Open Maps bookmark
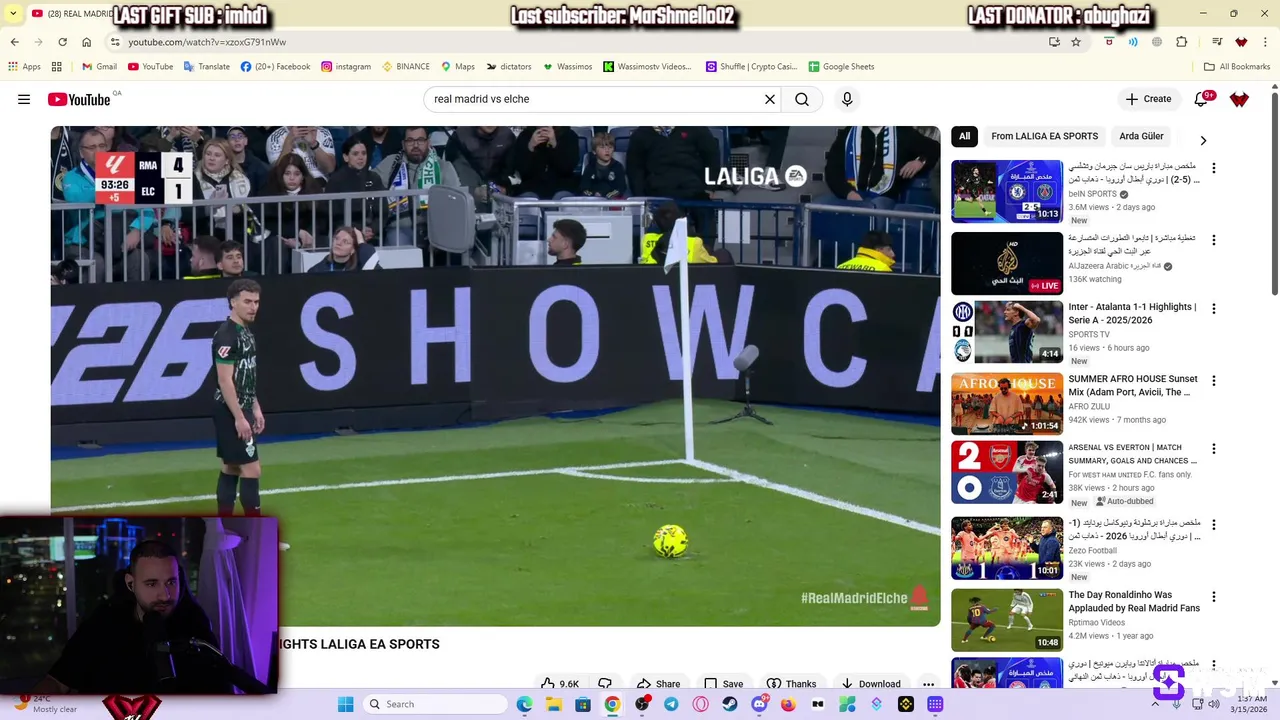Image resolution: width=1280 pixels, height=720 pixels. (458, 67)
